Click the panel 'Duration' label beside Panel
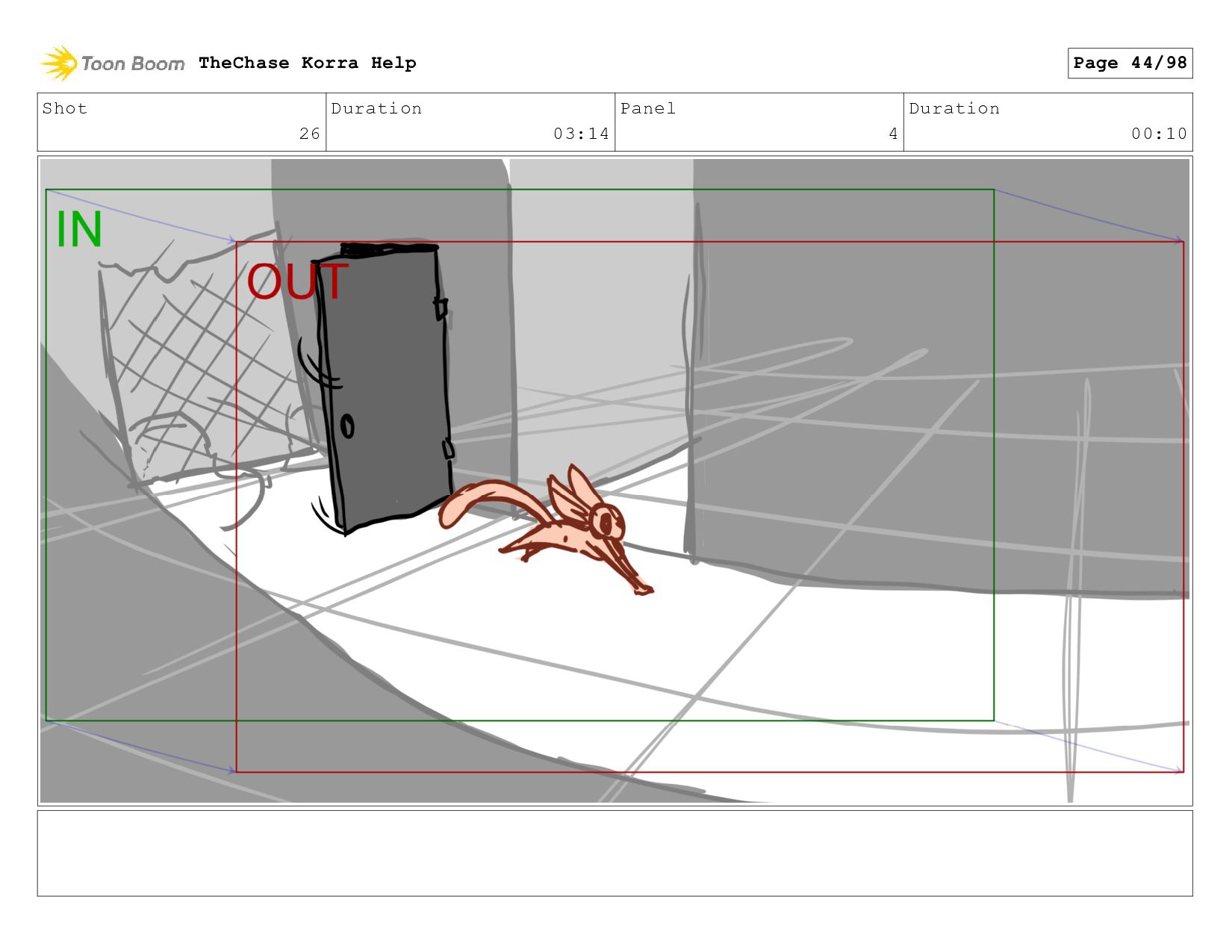 954,108
